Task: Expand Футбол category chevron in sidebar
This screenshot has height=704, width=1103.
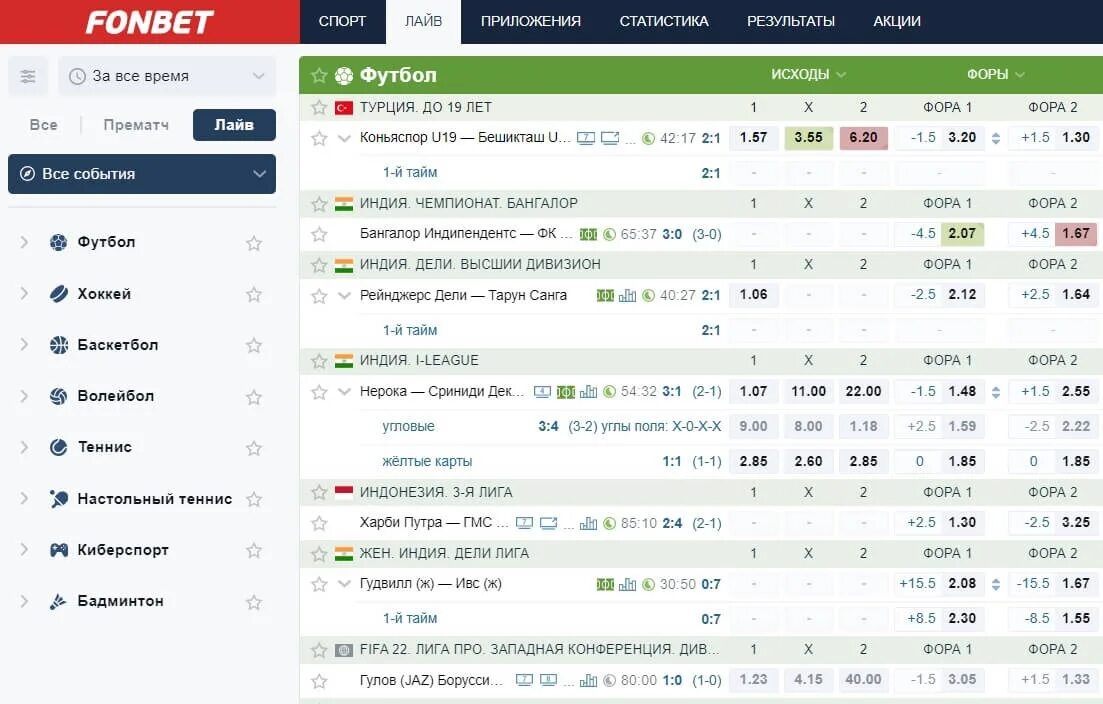Action: (x=25, y=242)
